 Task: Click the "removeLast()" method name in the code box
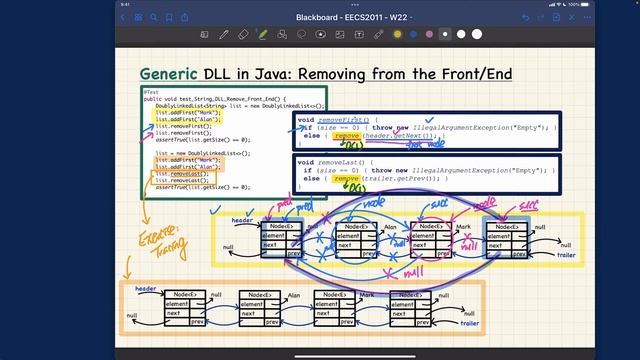(x=341, y=162)
